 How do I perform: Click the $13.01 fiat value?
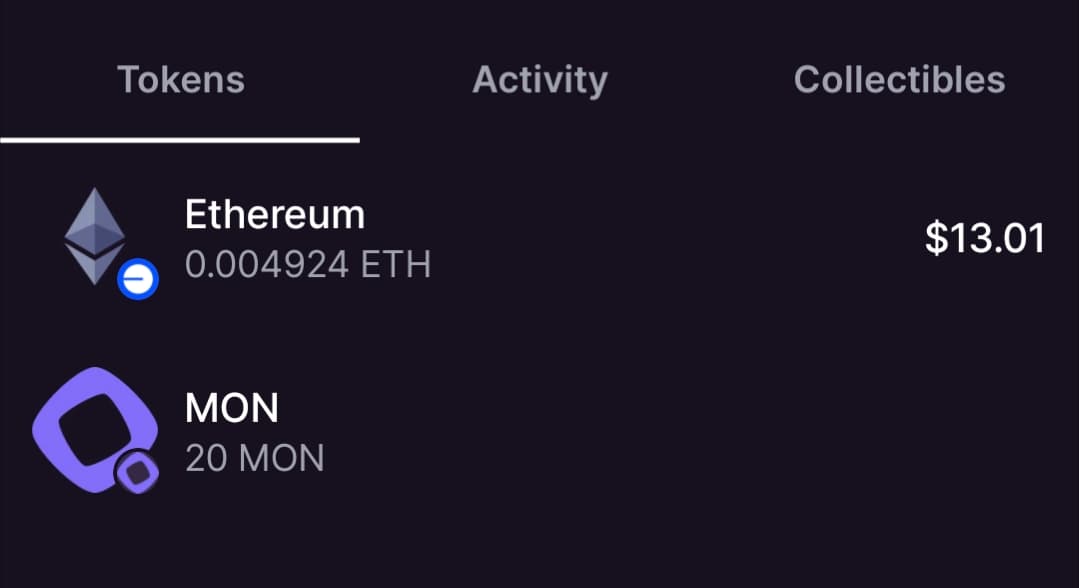[x=985, y=239]
